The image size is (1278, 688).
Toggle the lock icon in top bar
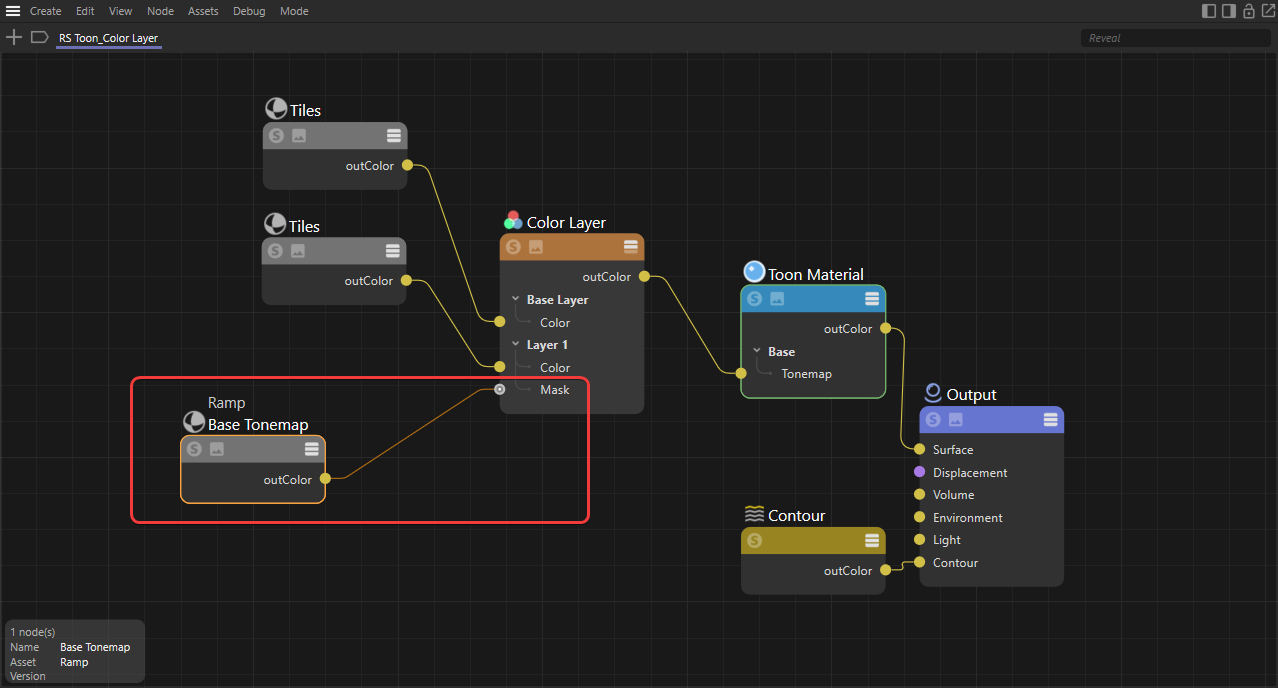pyautogui.click(x=1248, y=11)
